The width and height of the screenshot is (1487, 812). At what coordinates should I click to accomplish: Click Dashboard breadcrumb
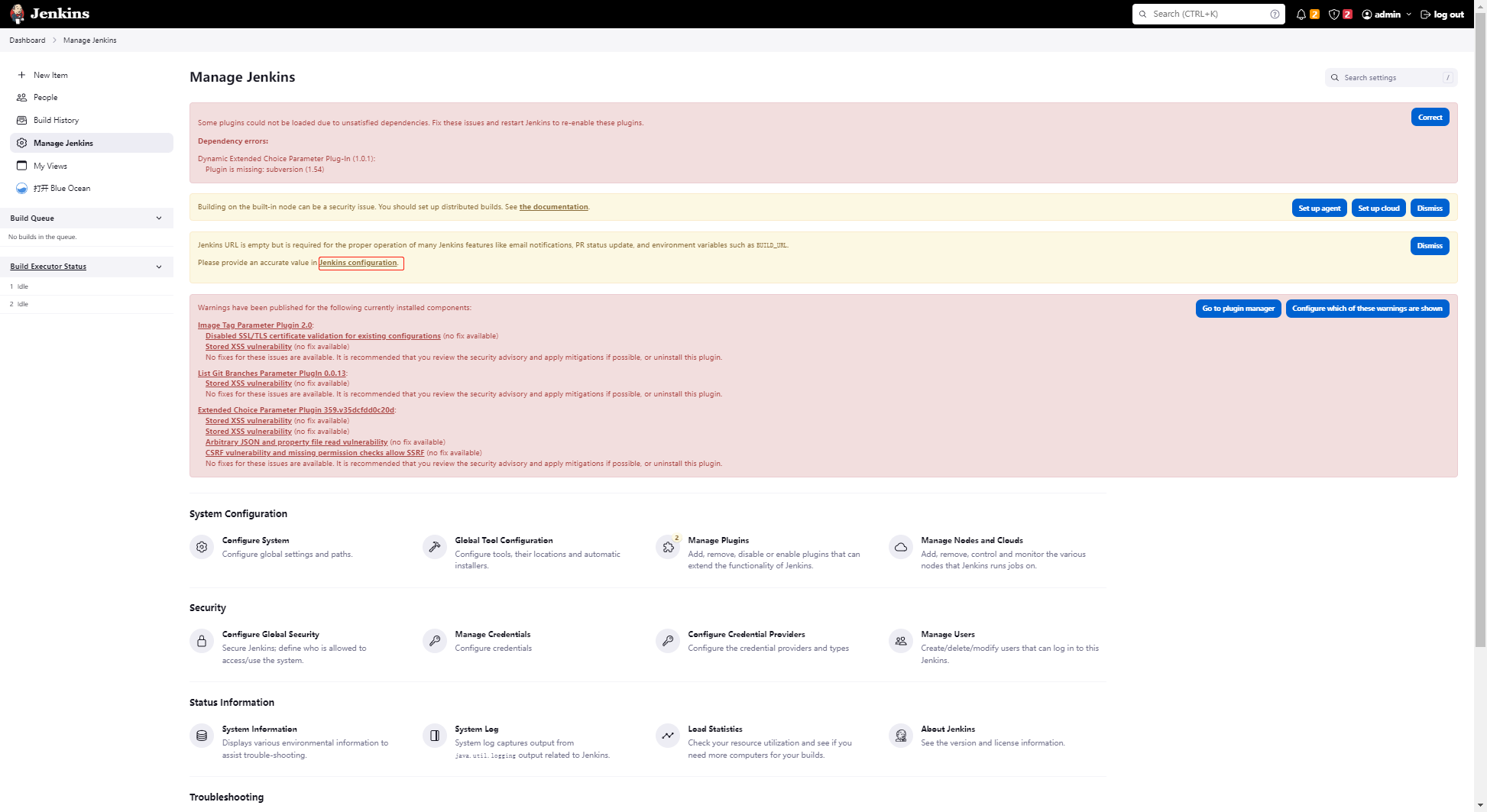coord(28,40)
